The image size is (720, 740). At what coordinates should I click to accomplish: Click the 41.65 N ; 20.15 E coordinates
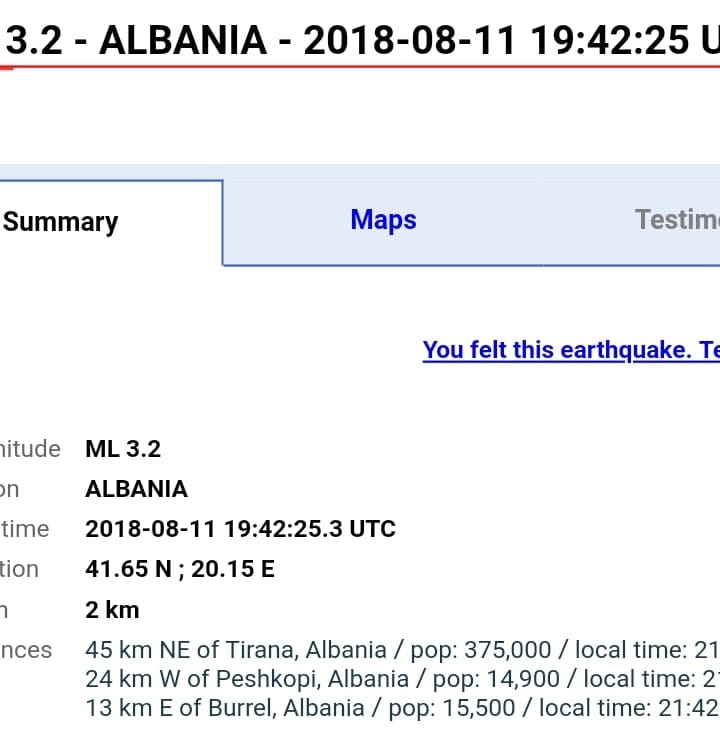(180, 569)
